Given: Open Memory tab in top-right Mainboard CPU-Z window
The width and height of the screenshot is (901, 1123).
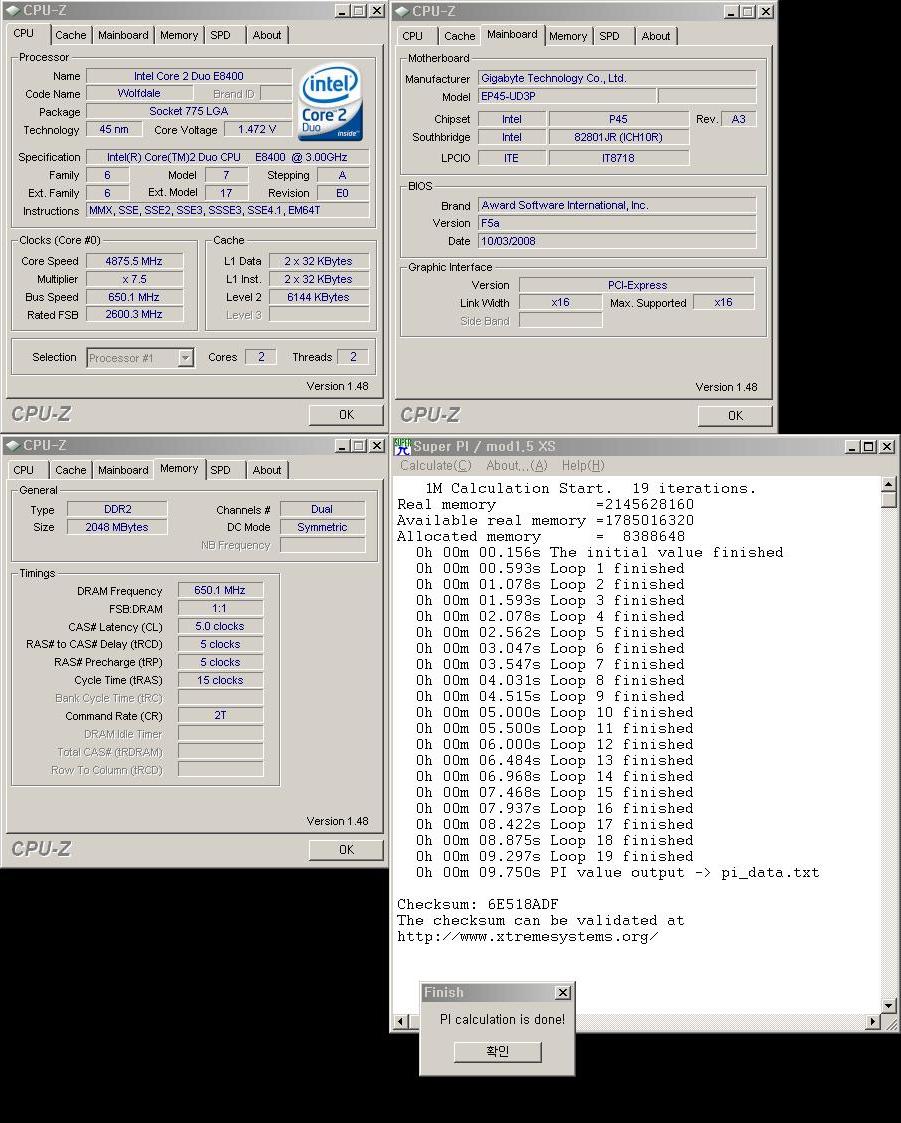Looking at the screenshot, I should pos(568,36).
